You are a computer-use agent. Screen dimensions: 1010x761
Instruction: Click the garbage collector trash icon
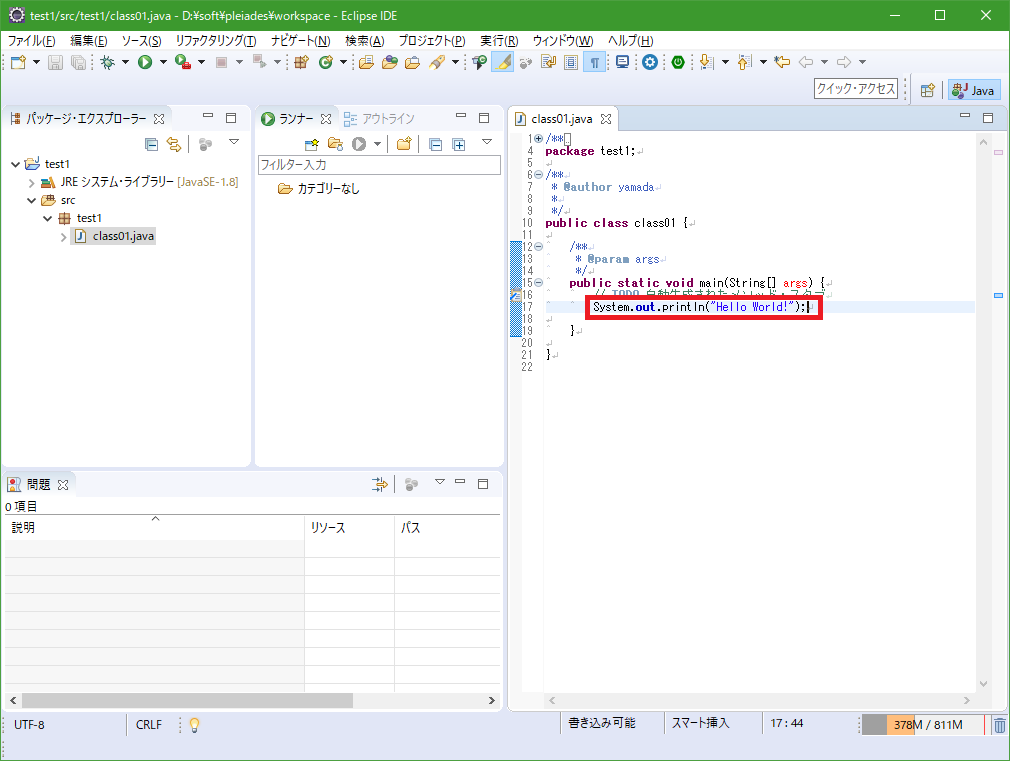999,725
